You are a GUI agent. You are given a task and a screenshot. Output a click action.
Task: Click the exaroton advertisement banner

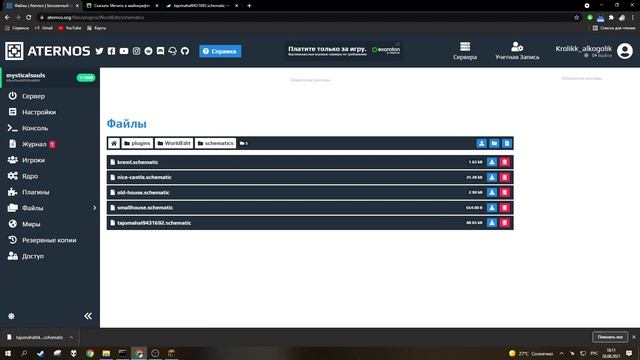pyautogui.click(x=344, y=51)
